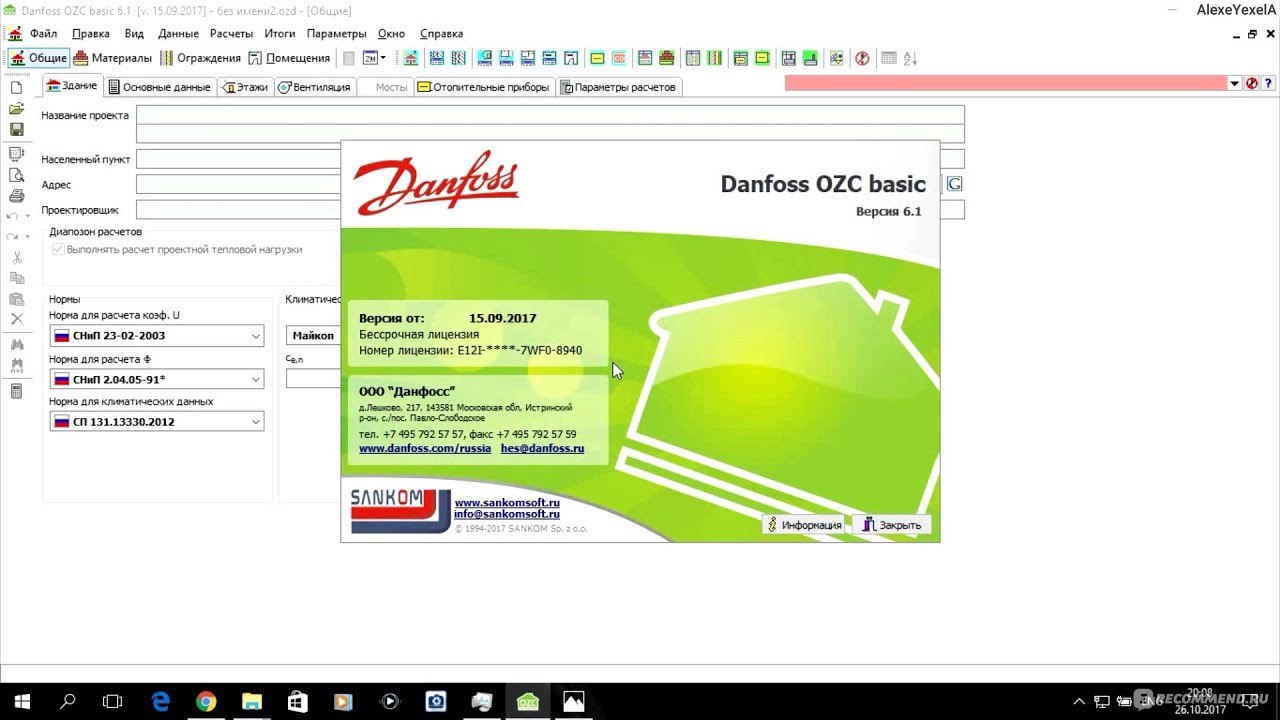
Task: Switch to the Вентиляция tab
Action: click(314, 87)
